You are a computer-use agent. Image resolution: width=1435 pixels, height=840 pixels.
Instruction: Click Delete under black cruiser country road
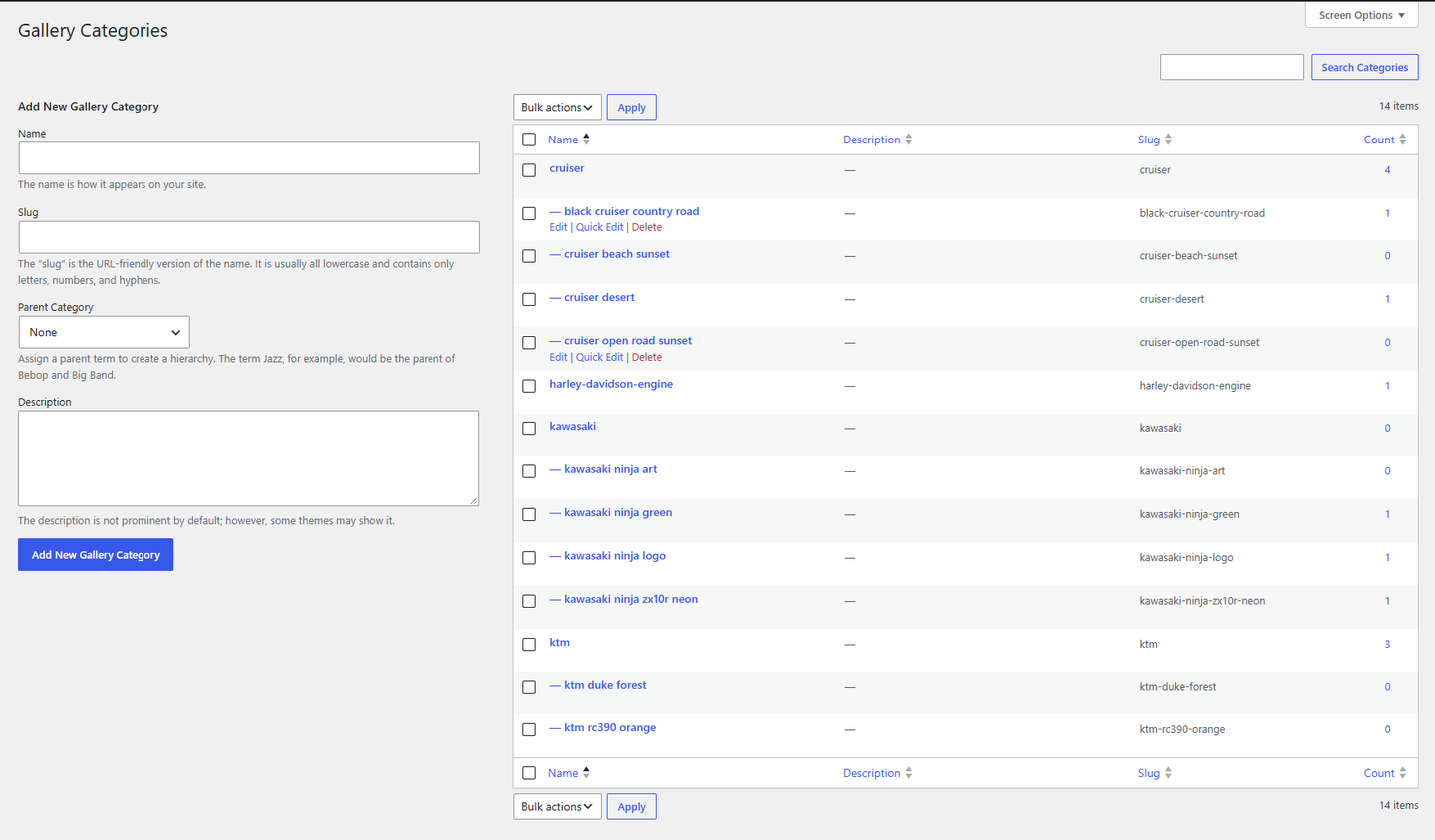pos(646,227)
